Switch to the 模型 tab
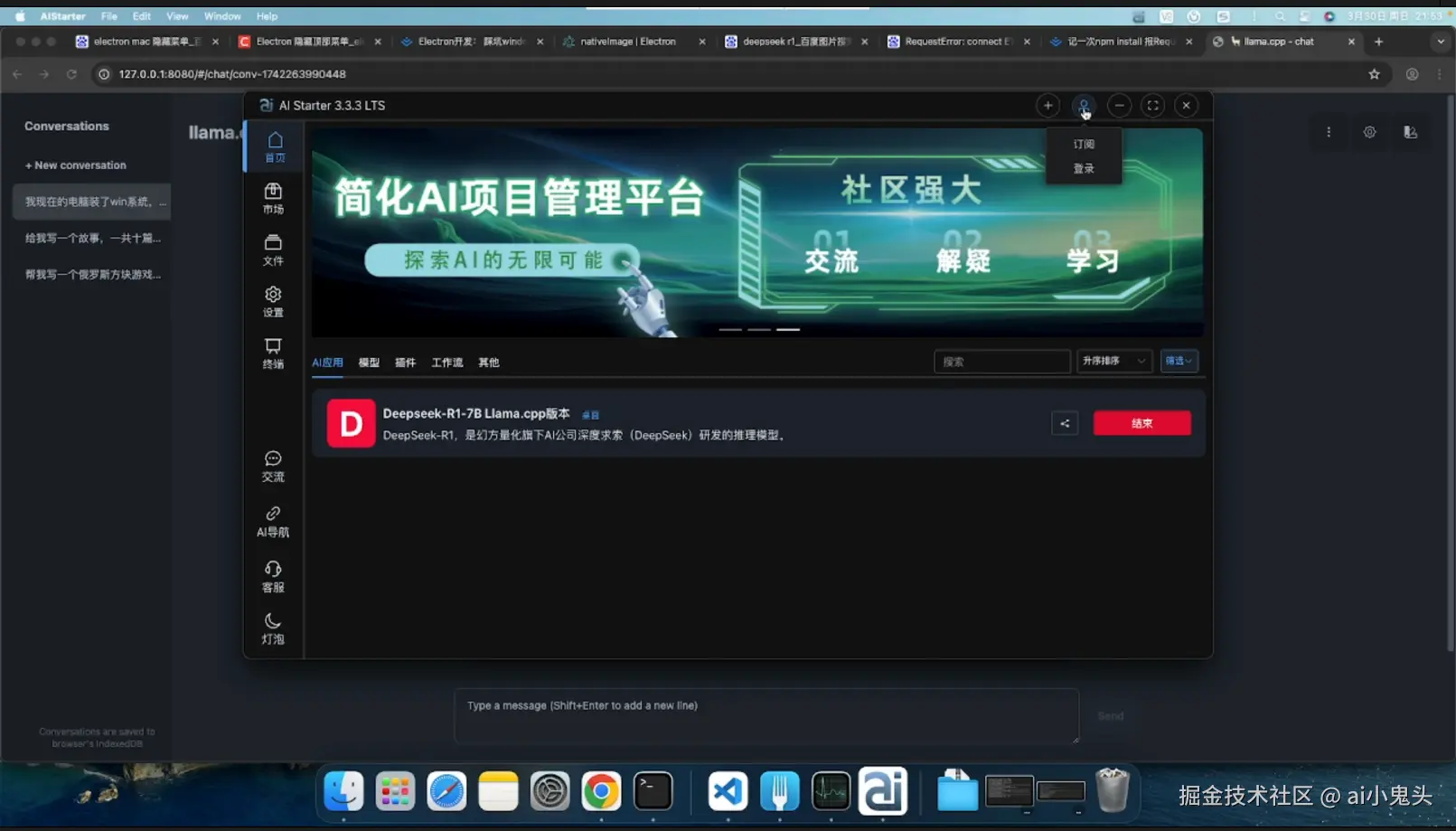 point(369,363)
